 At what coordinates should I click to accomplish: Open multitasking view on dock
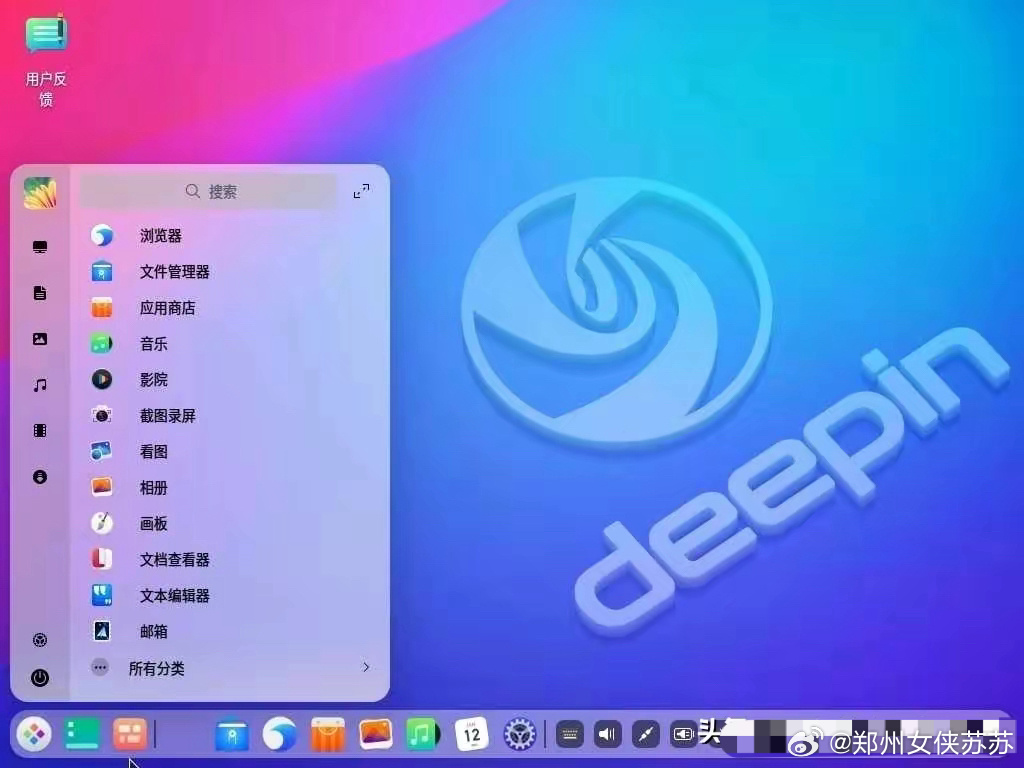point(129,734)
